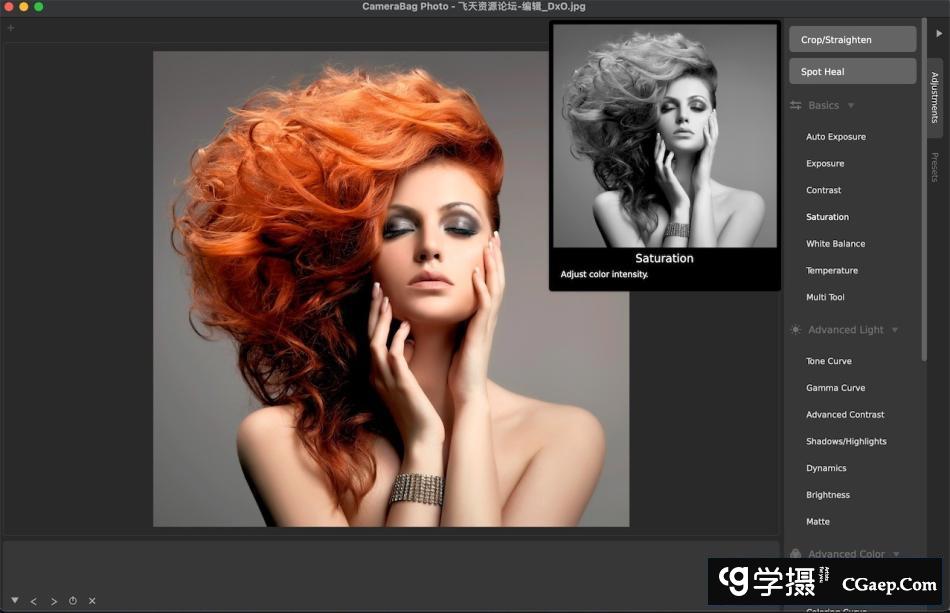Collapse the Basics section arrow

tap(851, 106)
